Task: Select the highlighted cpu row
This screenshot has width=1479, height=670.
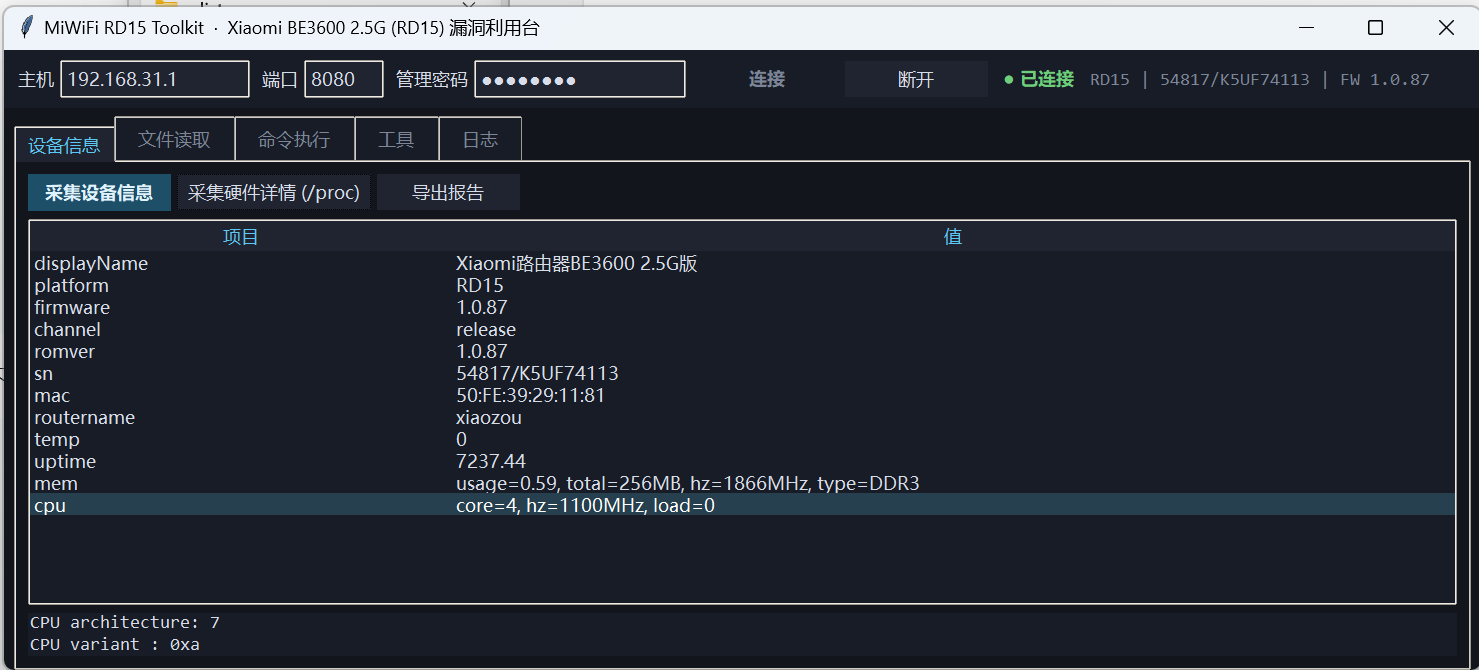Action: 743,505
